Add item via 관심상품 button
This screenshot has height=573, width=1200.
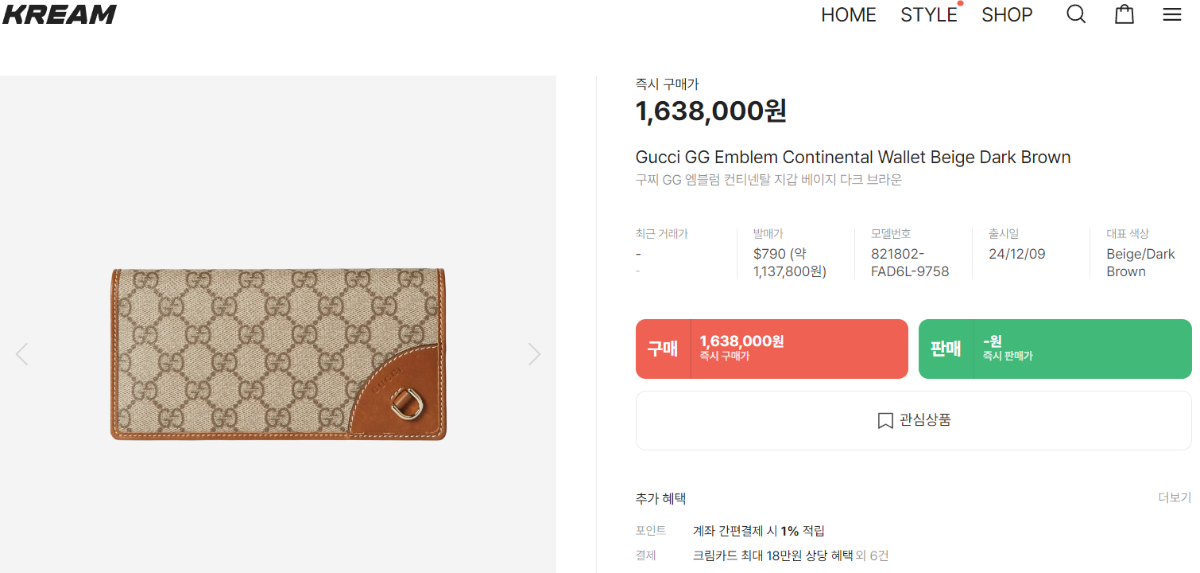(914, 421)
